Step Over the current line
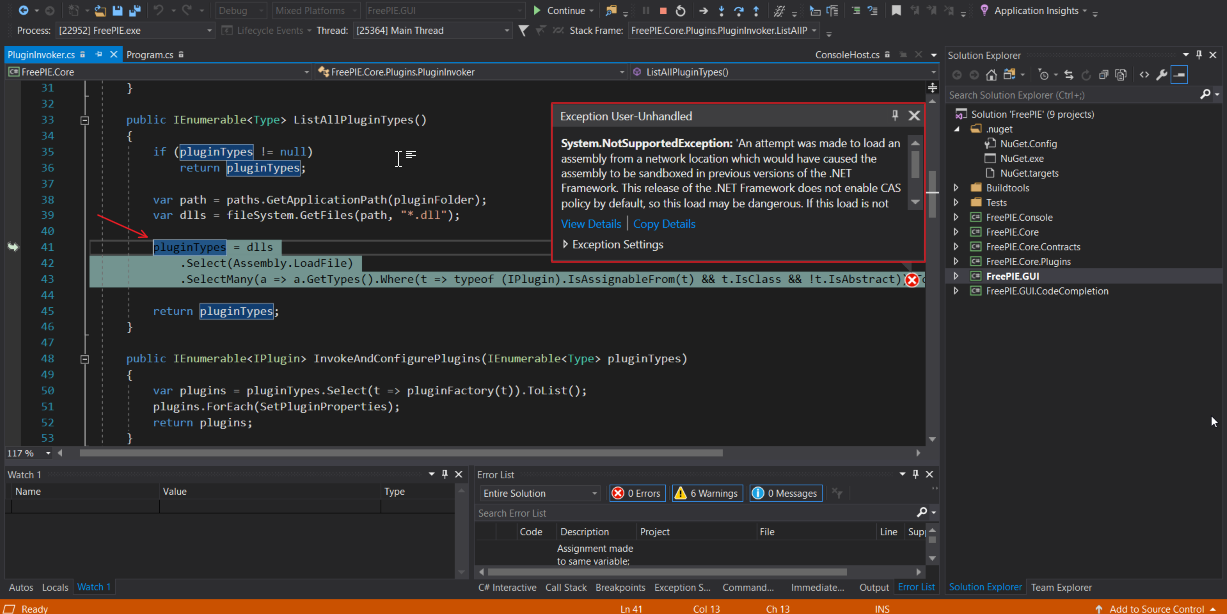Image resolution: width=1227 pixels, height=614 pixels. [740, 10]
